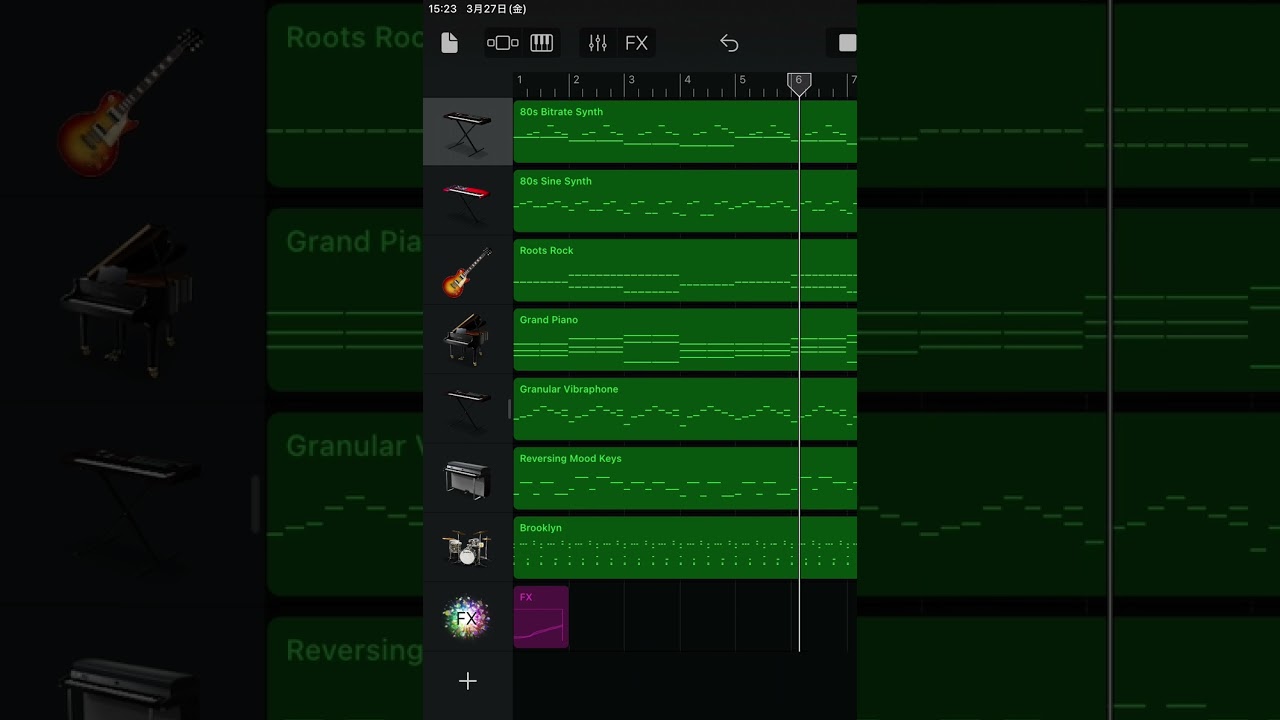This screenshot has width=1280, height=720.
Task: Select the Granular Vibraphone keyboard icon
Action: coord(467,409)
